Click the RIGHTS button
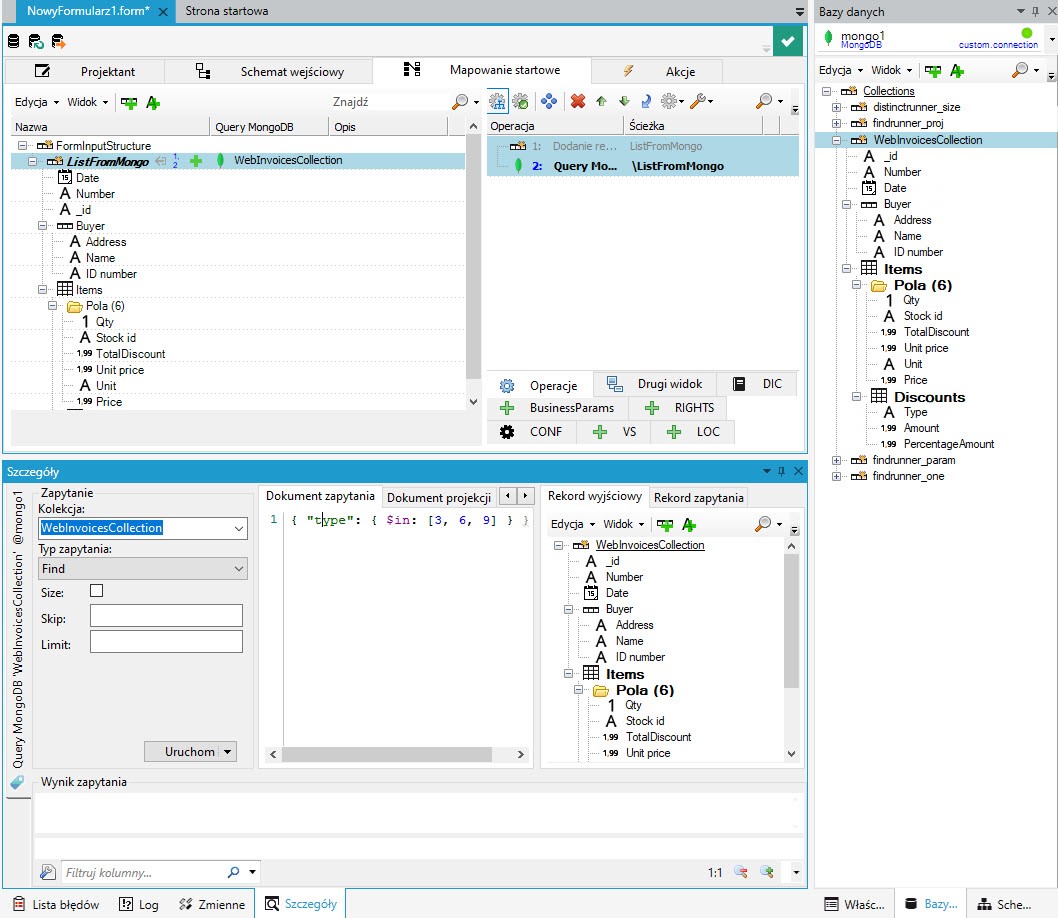Viewport: 1058px width, 918px height. (x=680, y=408)
